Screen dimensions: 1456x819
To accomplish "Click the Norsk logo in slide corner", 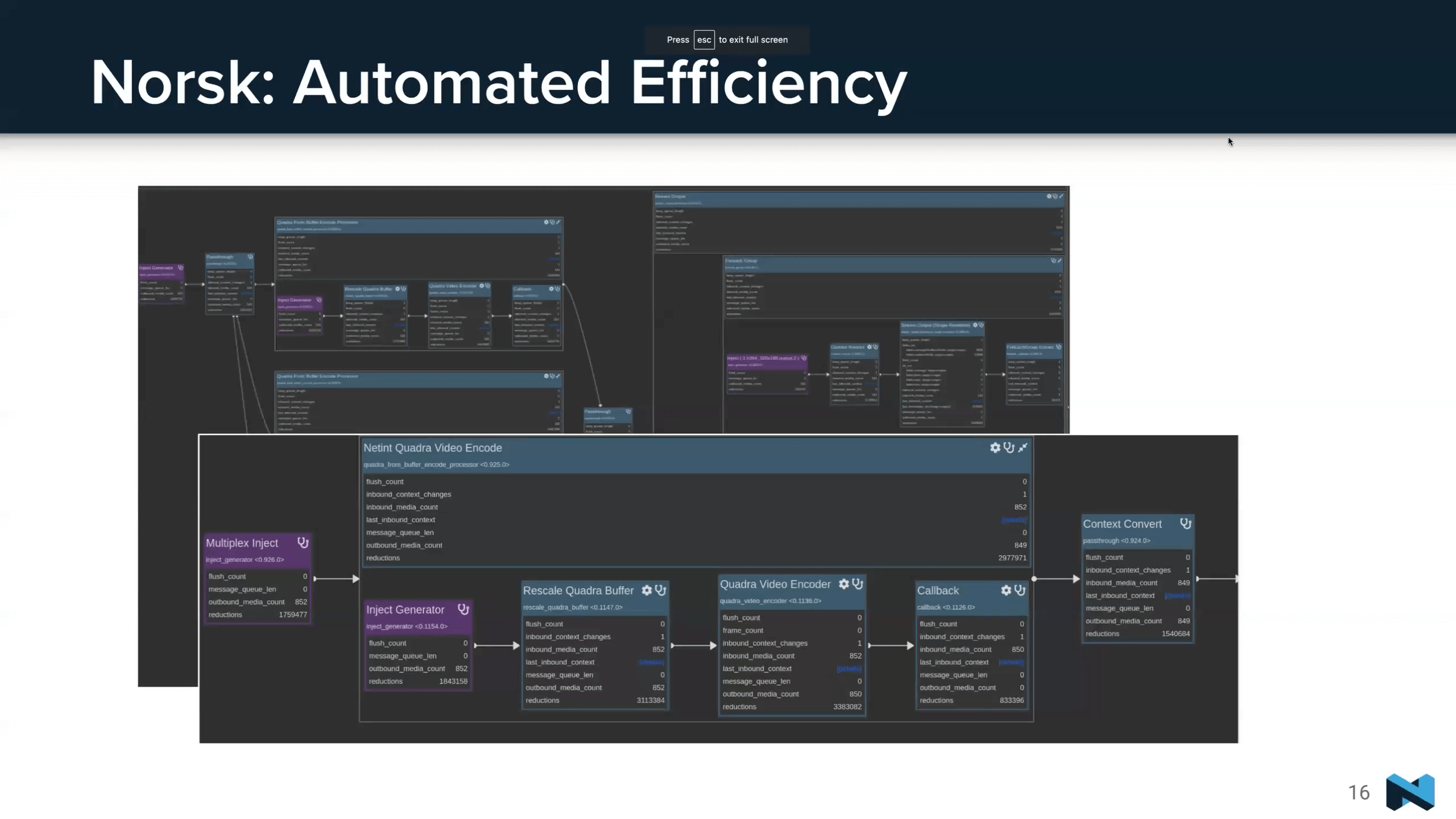I will pyautogui.click(x=1410, y=792).
